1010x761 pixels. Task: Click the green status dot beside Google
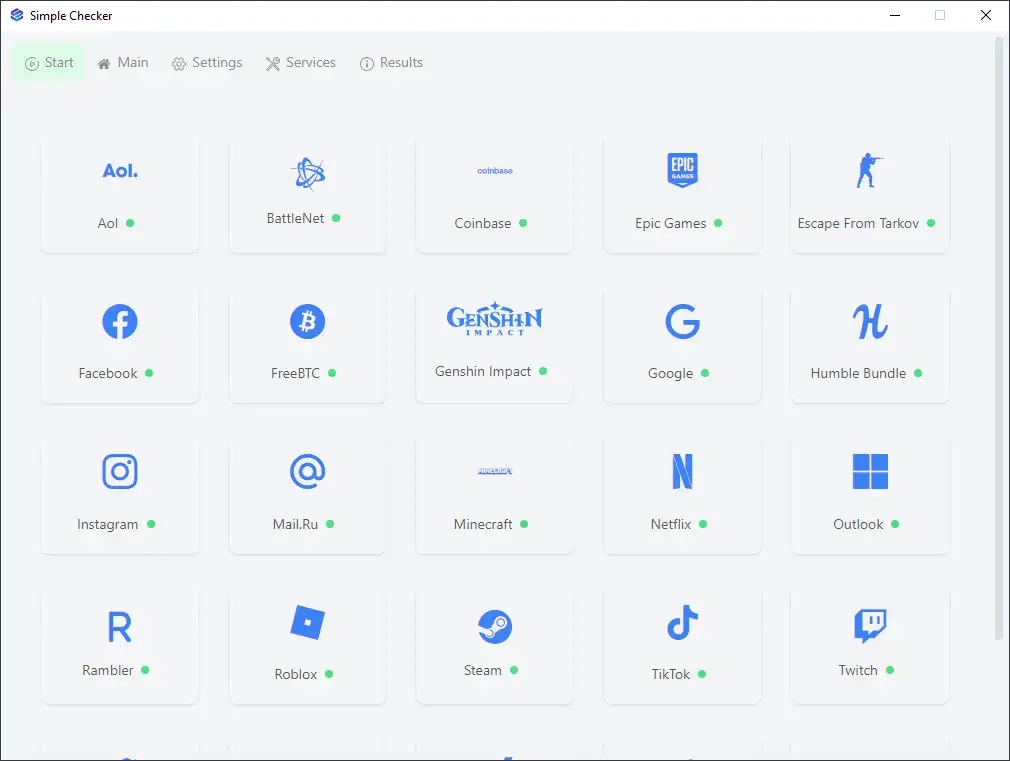pos(705,373)
